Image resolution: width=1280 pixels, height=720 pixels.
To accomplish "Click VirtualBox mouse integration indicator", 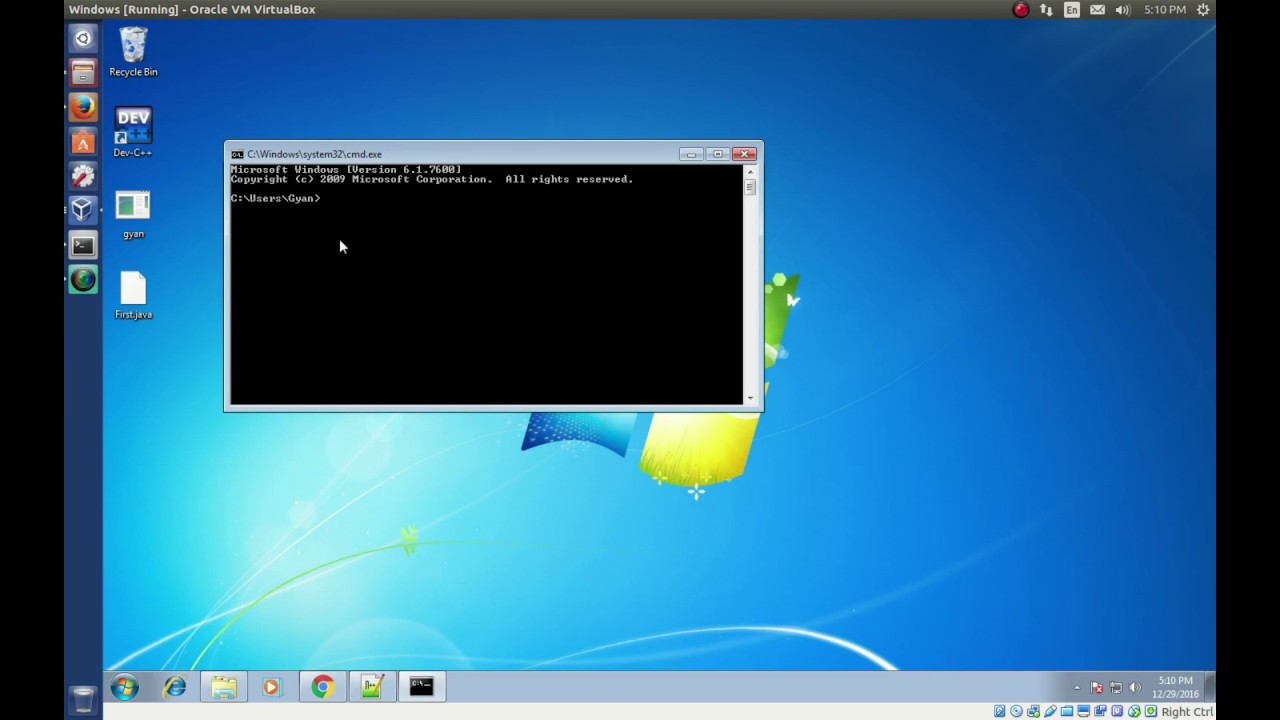I will (1134, 711).
